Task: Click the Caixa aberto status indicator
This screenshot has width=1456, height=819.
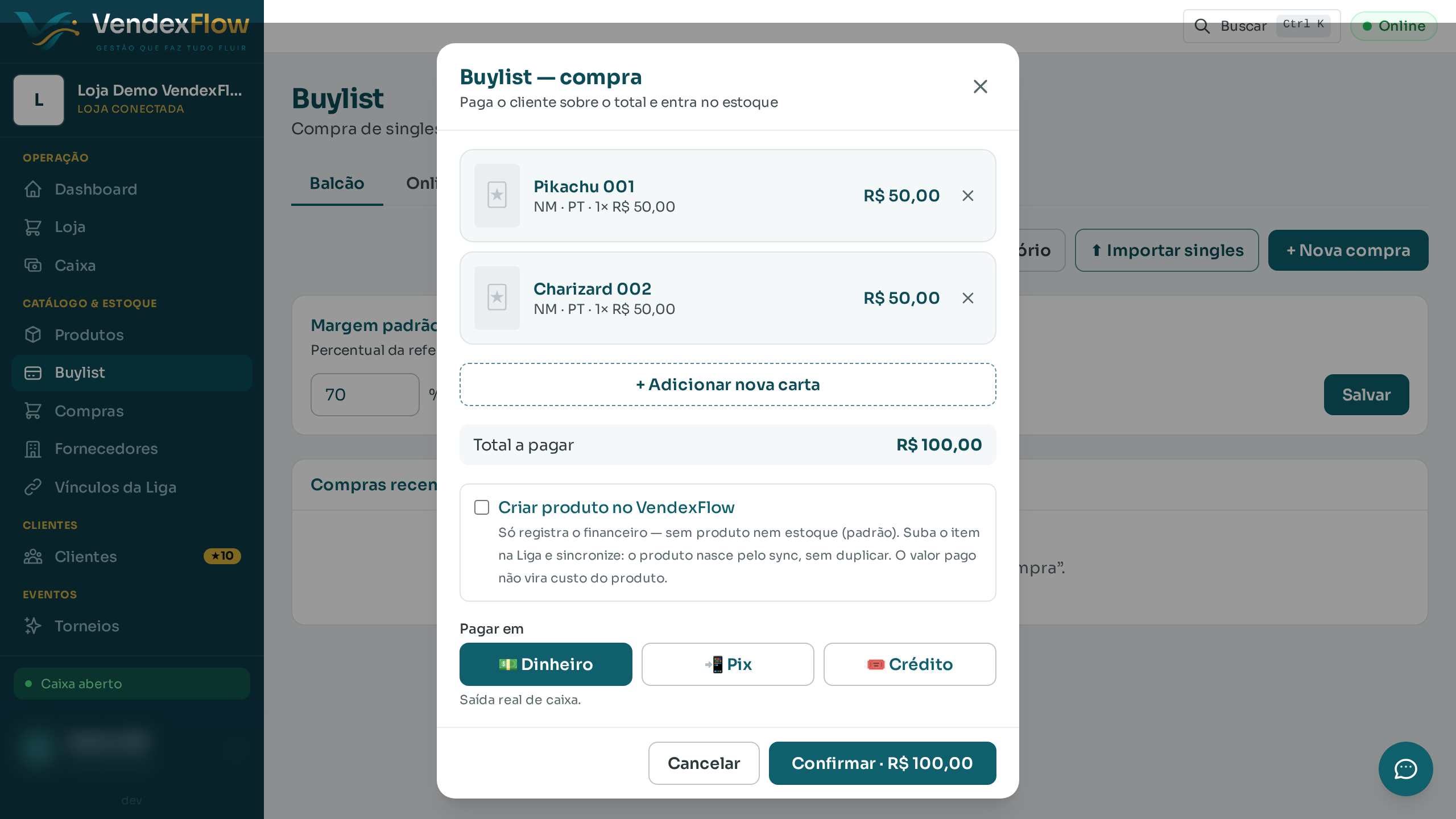Action: (132, 684)
